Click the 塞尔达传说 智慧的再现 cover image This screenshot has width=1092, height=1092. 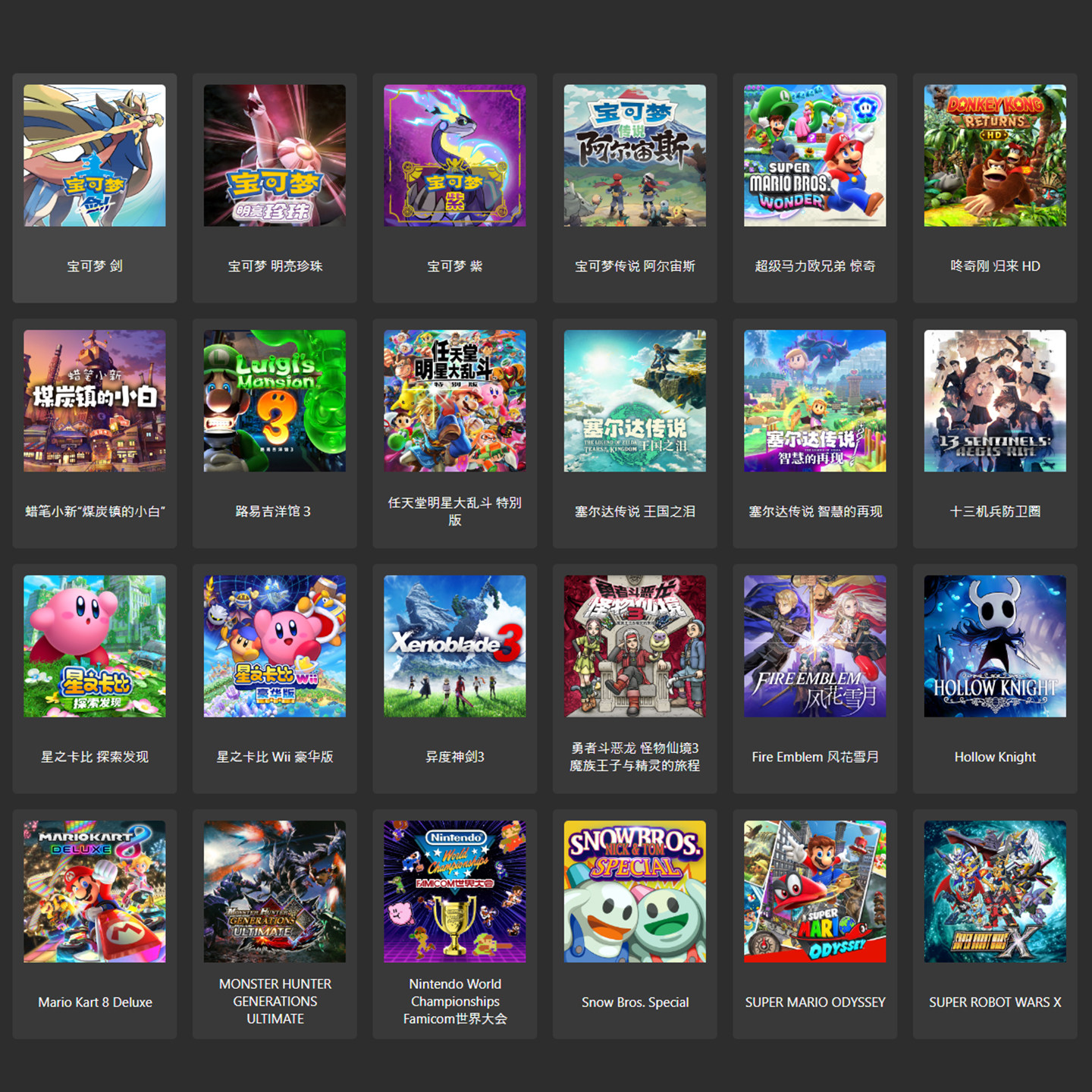[815, 401]
